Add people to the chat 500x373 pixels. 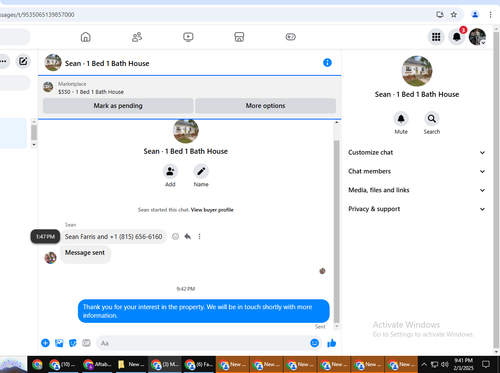coord(170,171)
